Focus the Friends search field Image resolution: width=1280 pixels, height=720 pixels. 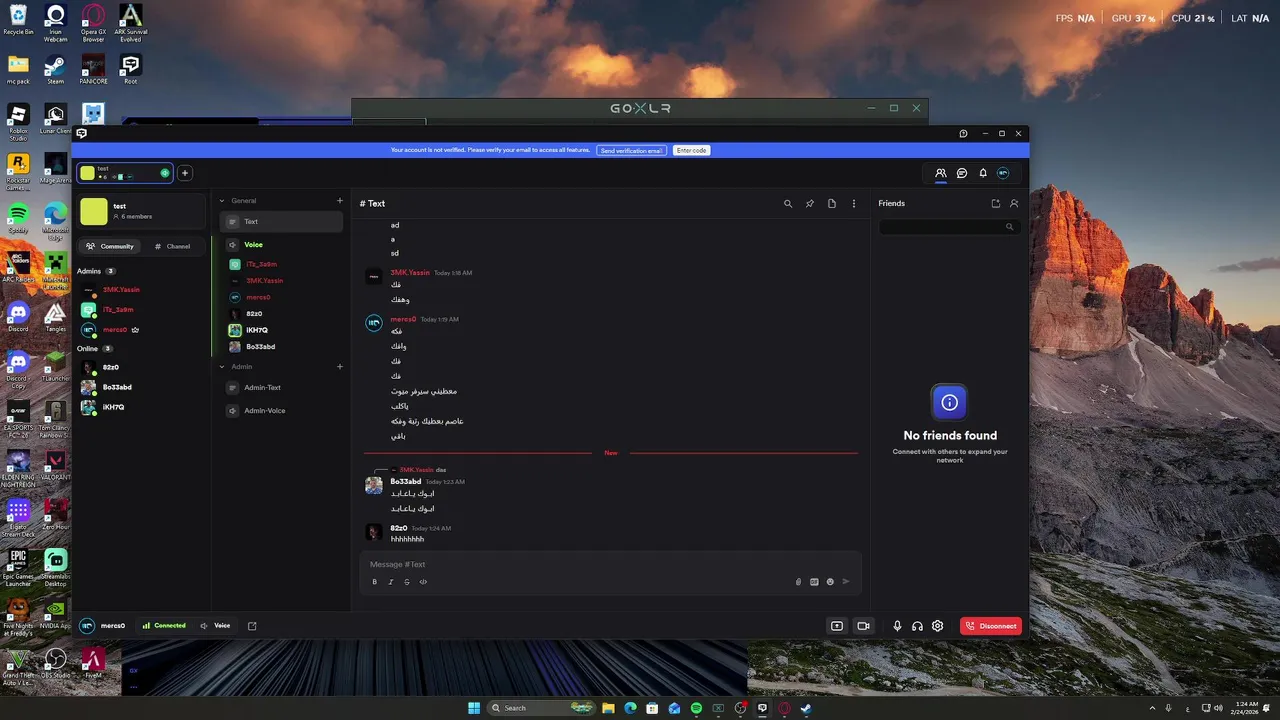tap(949, 227)
